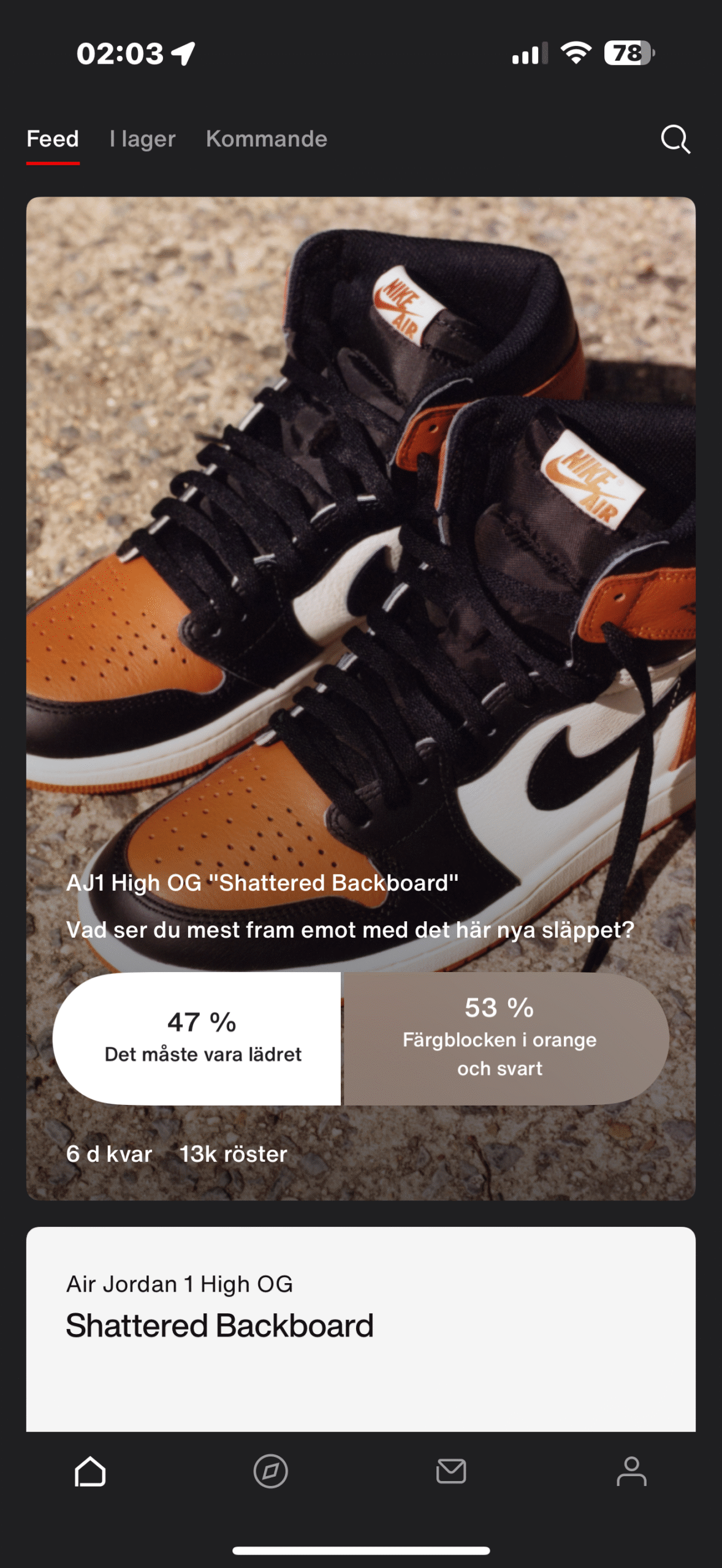
Task: Switch to the 'I lager' tab
Action: (142, 139)
